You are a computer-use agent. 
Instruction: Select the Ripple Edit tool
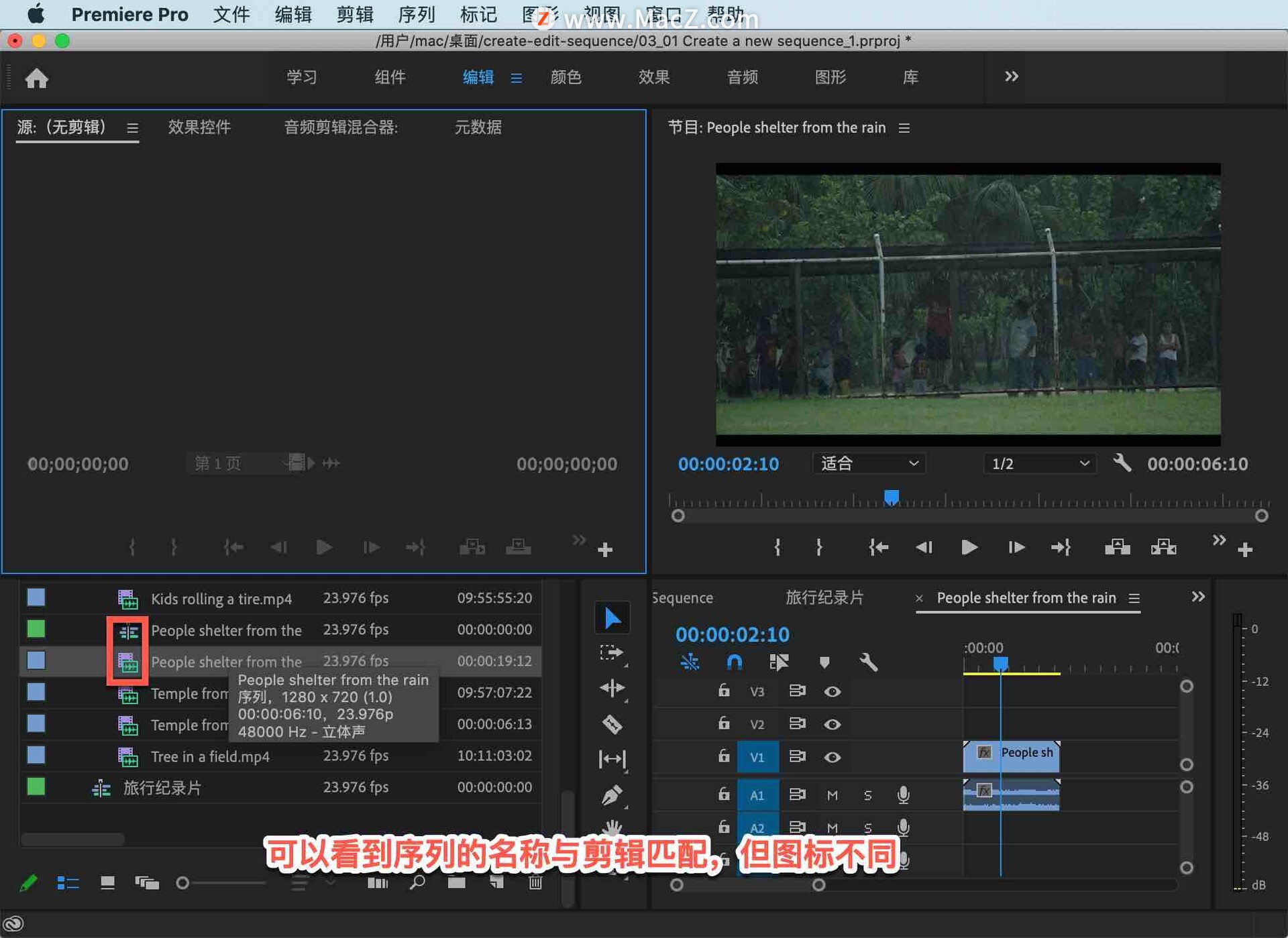612,688
